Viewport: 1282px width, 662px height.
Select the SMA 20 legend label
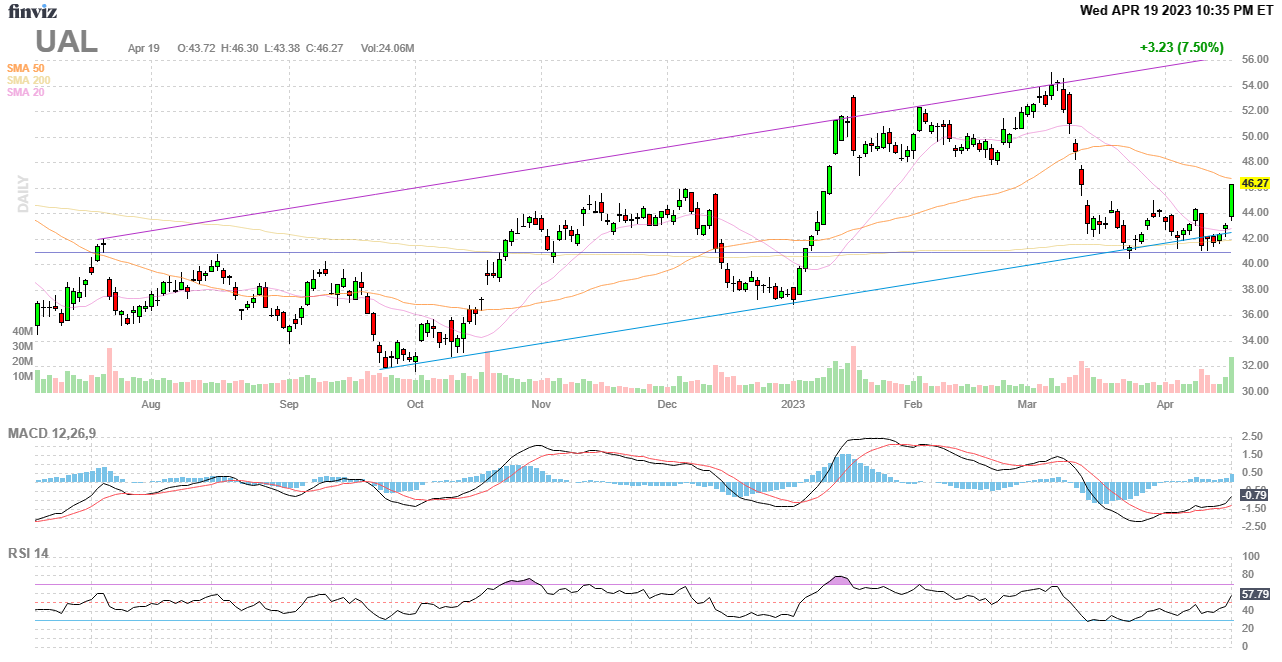point(25,92)
